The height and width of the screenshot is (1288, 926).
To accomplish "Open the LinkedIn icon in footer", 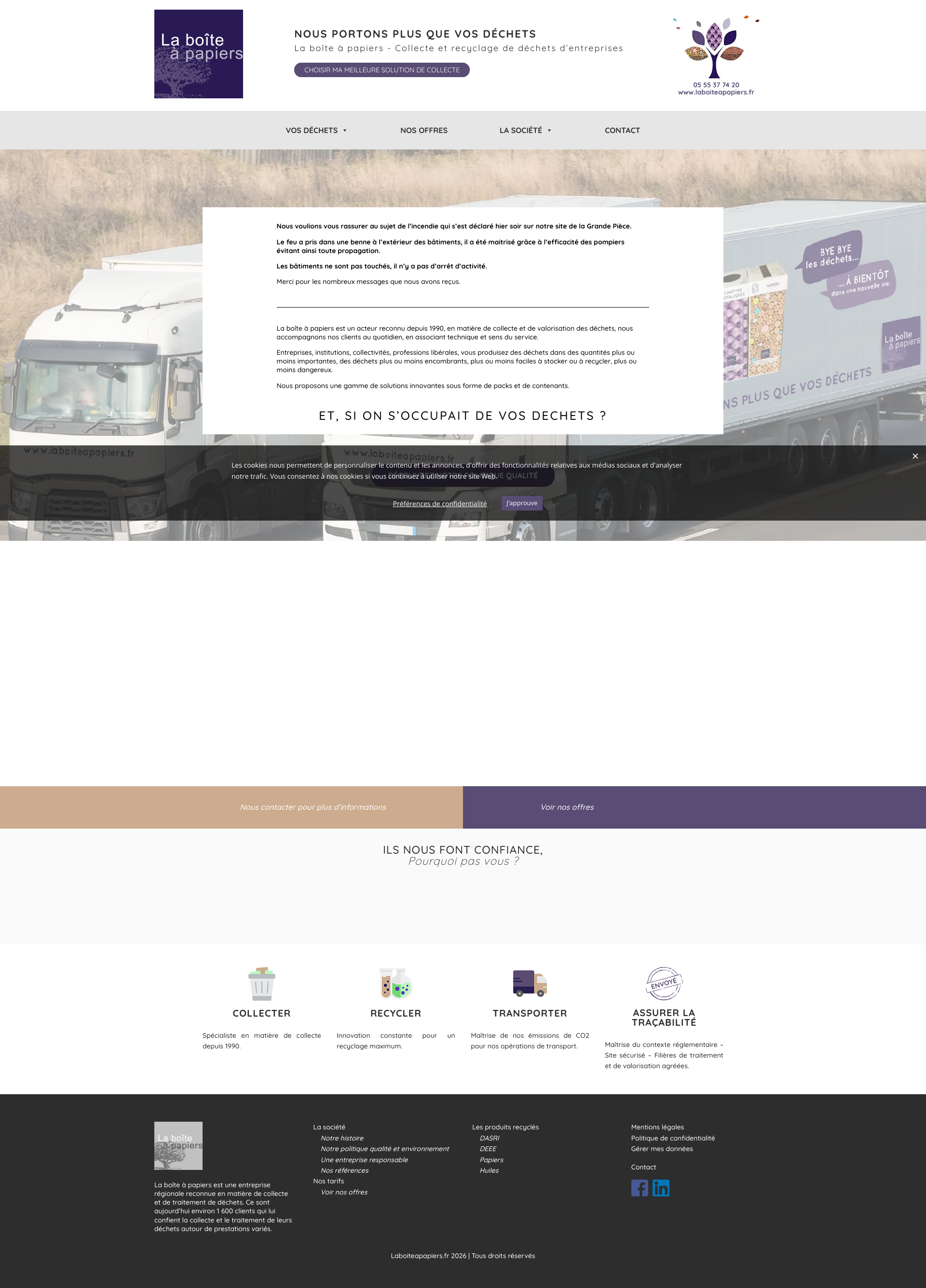I will click(x=661, y=1188).
